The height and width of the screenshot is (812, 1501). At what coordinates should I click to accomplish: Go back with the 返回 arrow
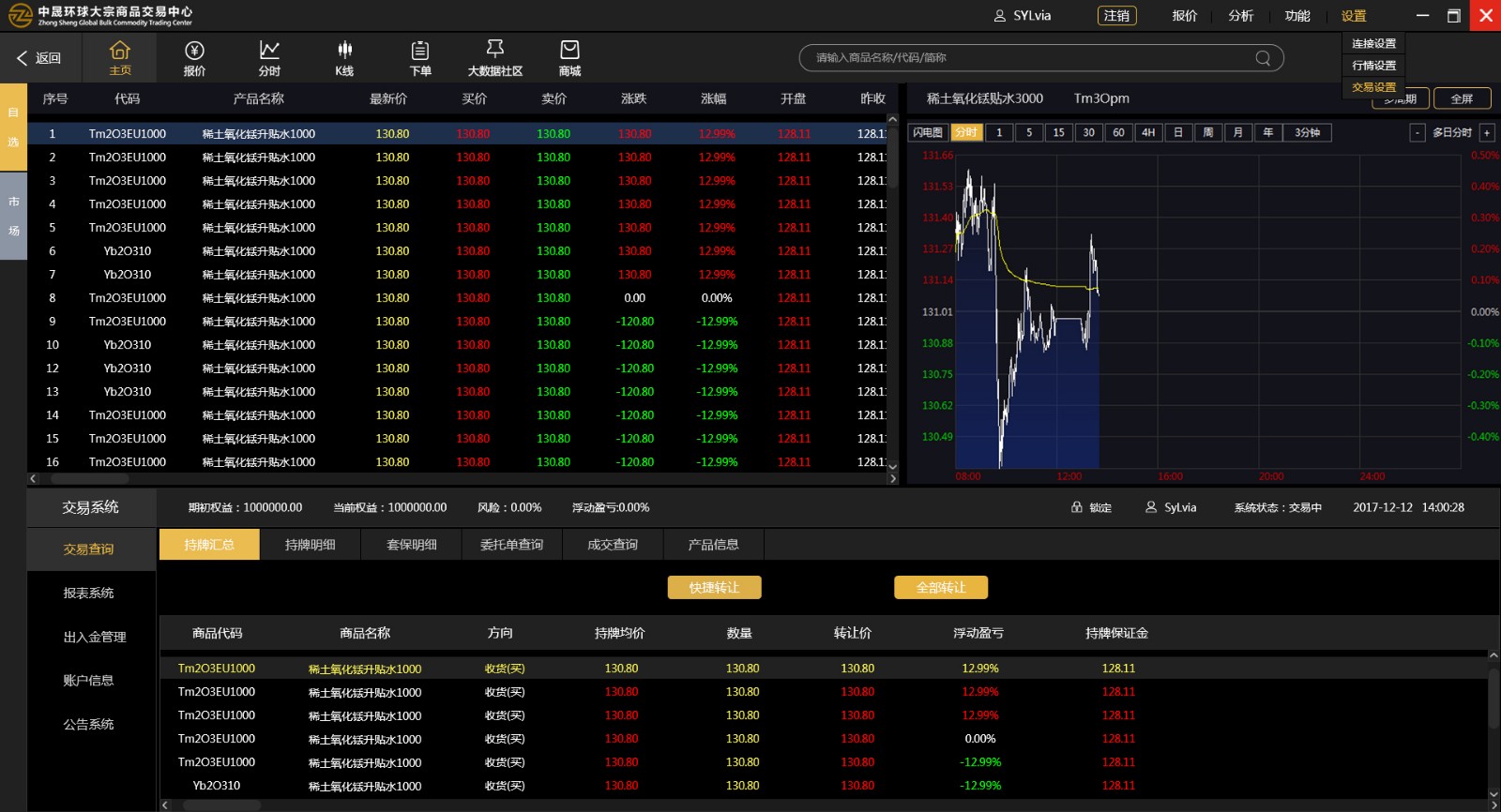click(38, 58)
